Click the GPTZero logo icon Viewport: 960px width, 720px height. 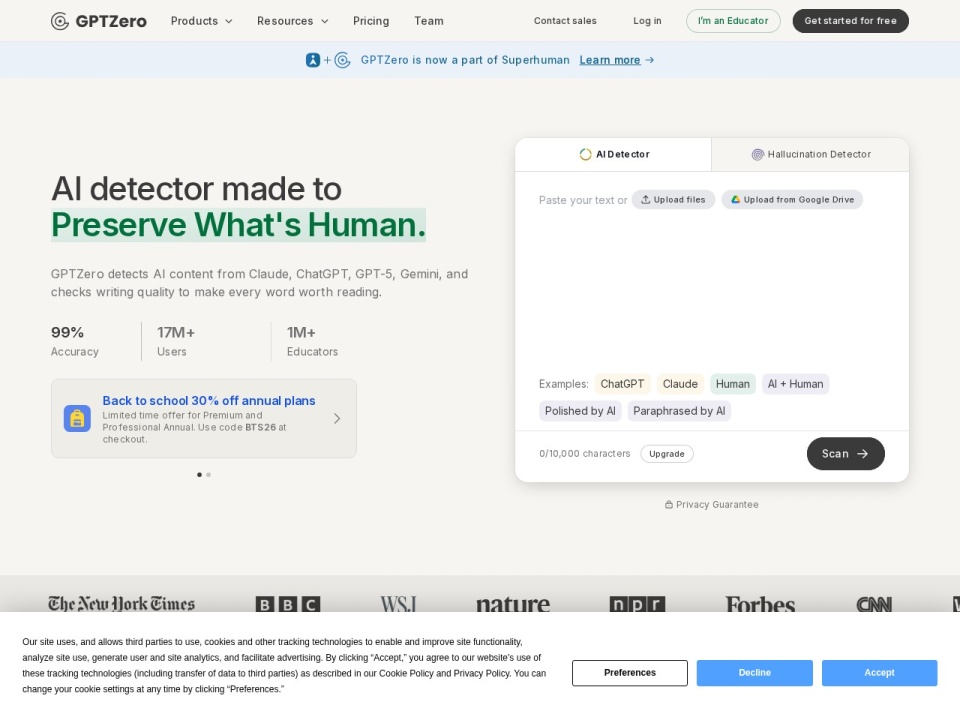(x=59, y=21)
